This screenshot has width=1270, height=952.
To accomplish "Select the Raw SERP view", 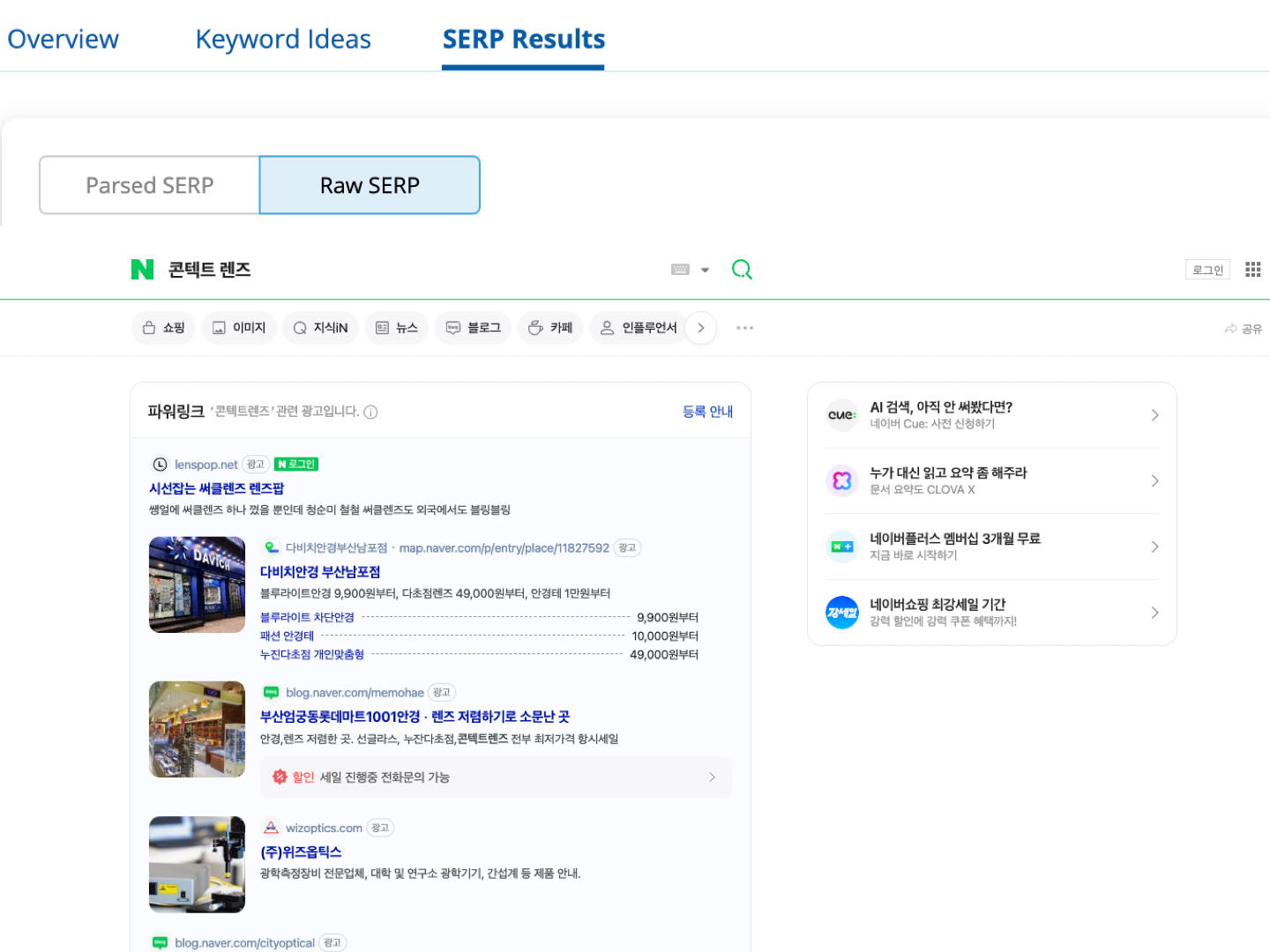I will (370, 185).
